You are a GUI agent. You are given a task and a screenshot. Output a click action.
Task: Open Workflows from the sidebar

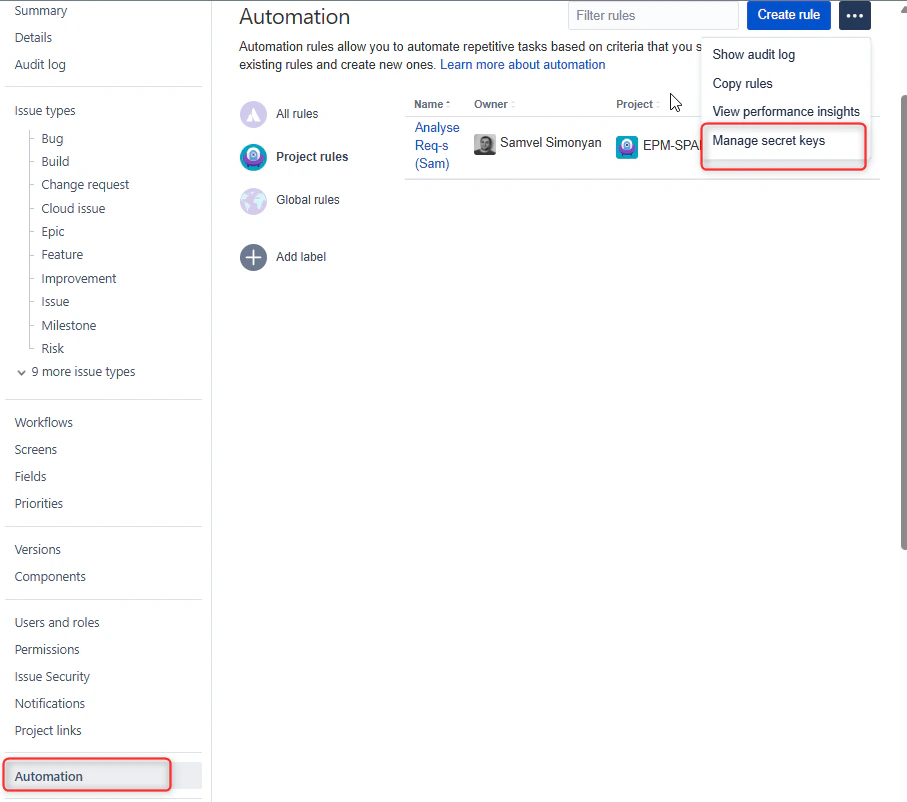pos(43,422)
